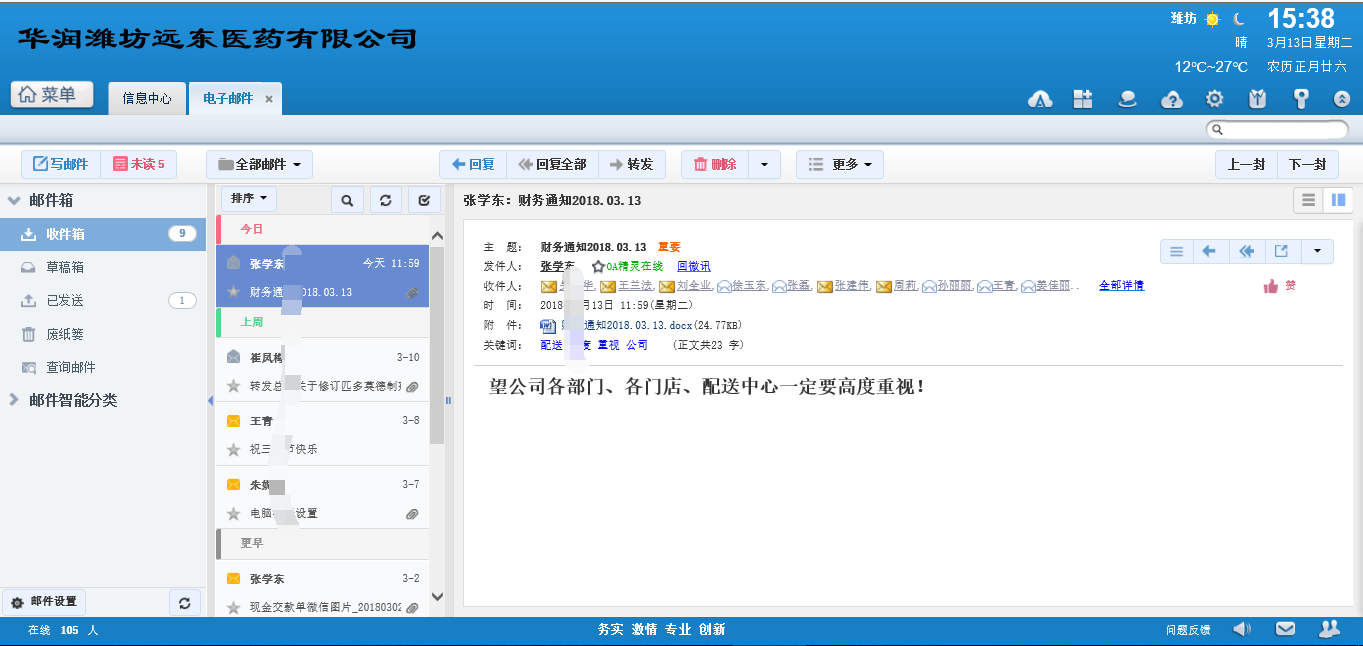The width and height of the screenshot is (1363, 646).
Task: Click the forward-in-new-window icon in mail header
Action: 1281,251
